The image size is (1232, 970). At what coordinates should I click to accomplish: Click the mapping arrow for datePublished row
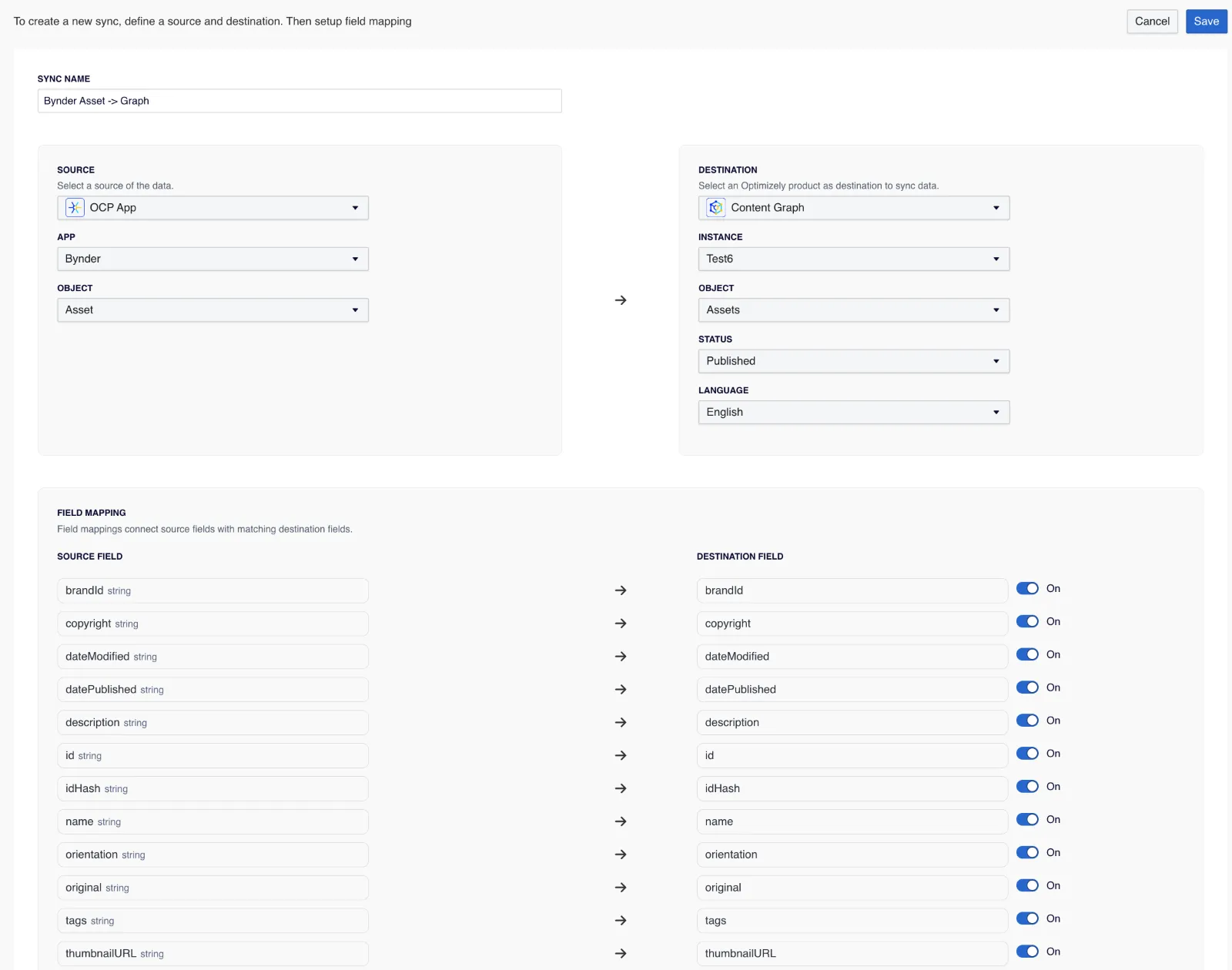(x=621, y=690)
